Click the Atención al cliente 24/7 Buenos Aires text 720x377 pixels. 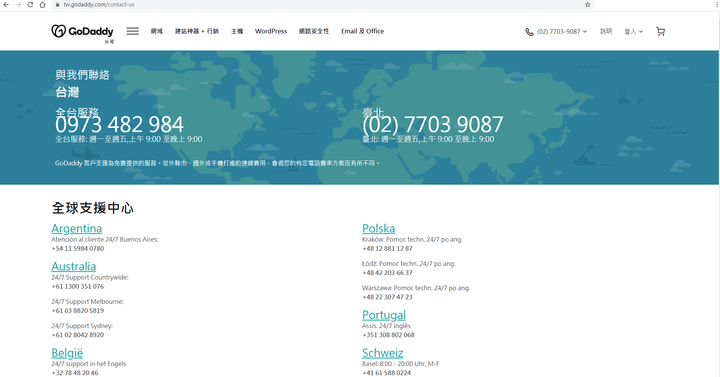pos(105,240)
